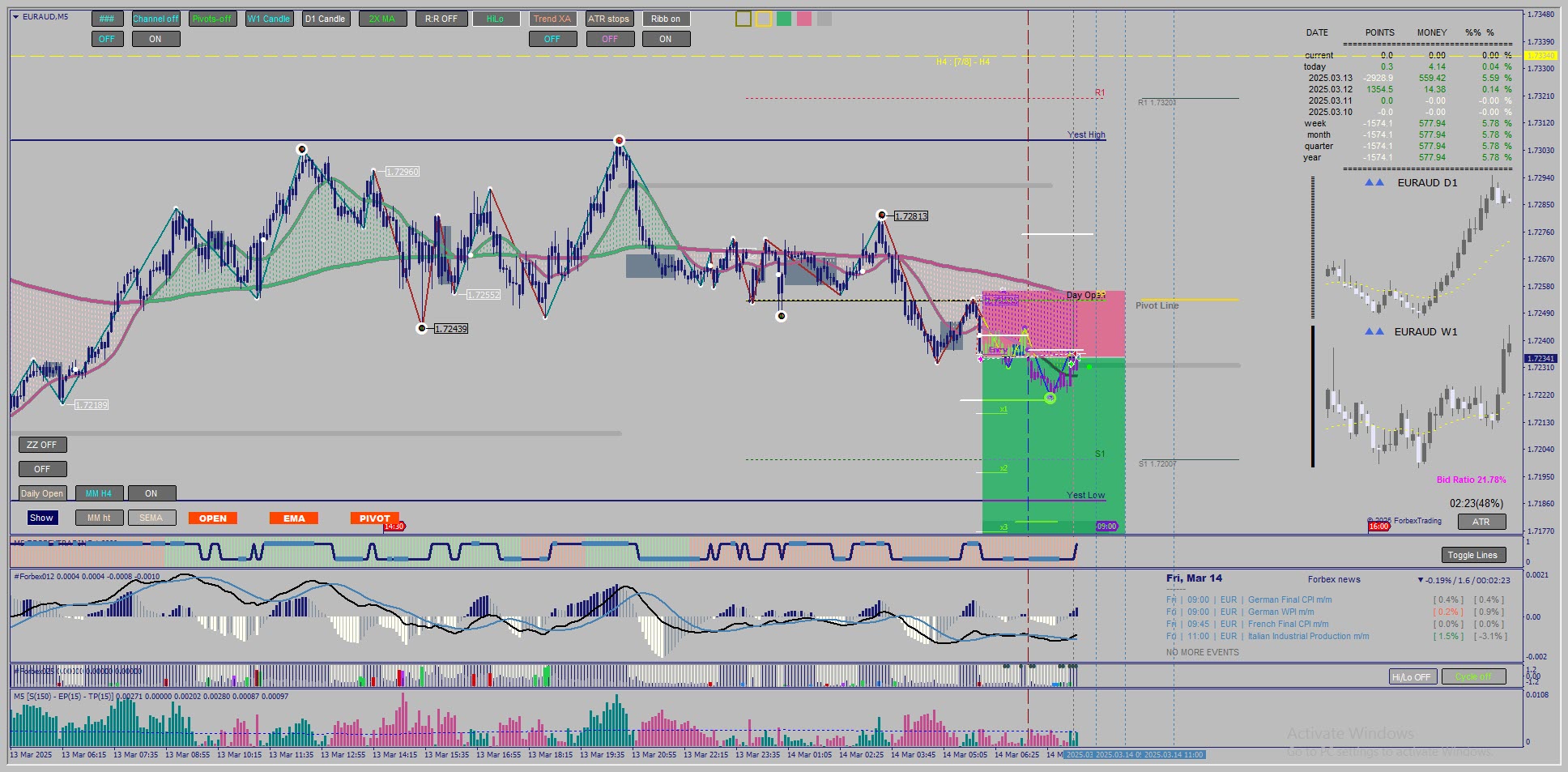Click the ZZ OFF button
The image size is (1568, 772).
[x=42, y=445]
